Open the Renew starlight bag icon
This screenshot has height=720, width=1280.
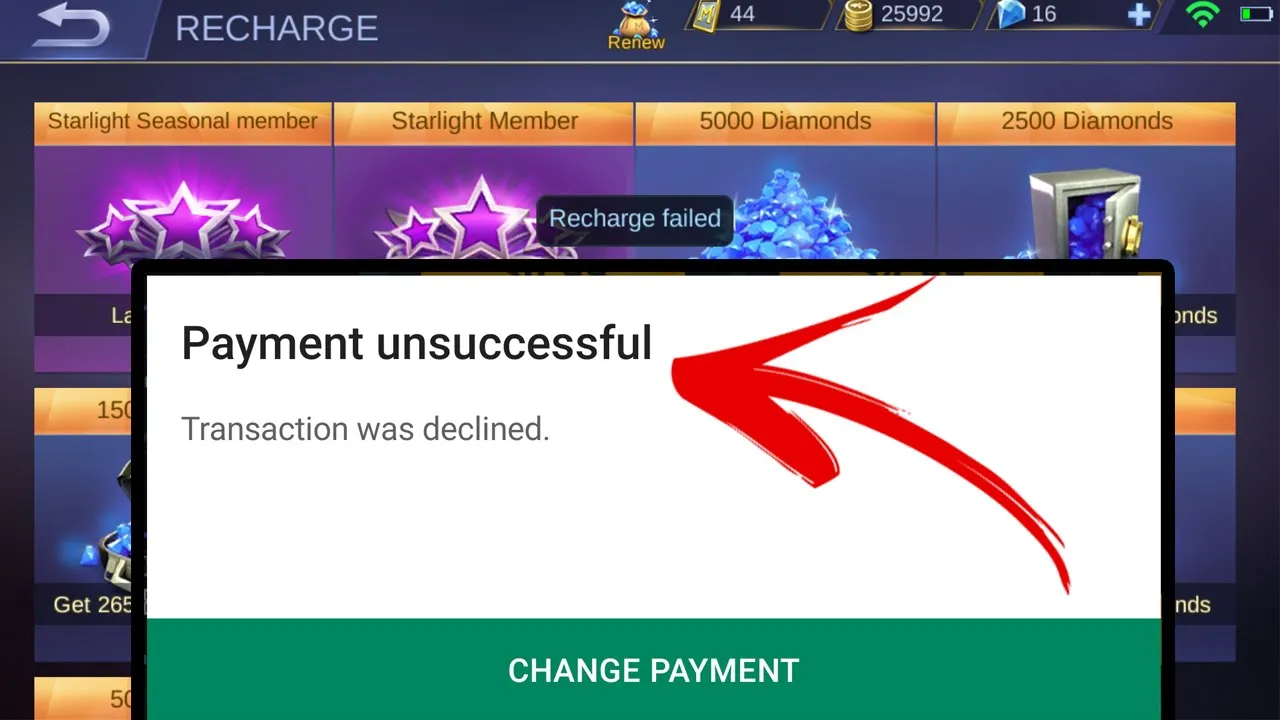pyautogui.click(x=636, y=26)
